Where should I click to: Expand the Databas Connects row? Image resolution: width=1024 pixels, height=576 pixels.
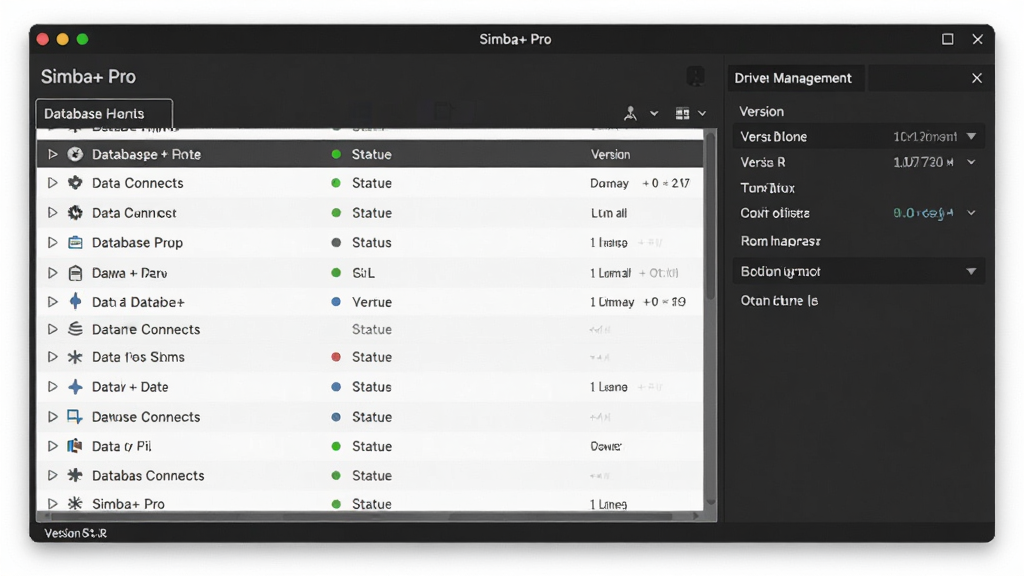click(x=52, y=475)
